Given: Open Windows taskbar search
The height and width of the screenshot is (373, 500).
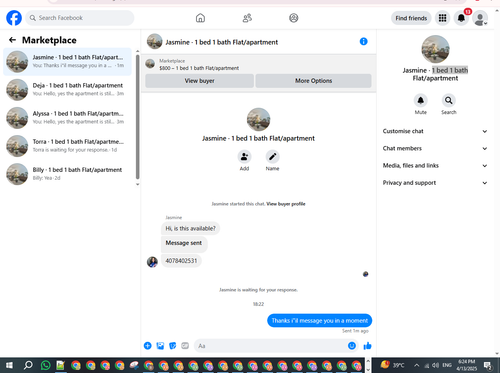Looking at the screenshot, I should [x=28, y=365].
